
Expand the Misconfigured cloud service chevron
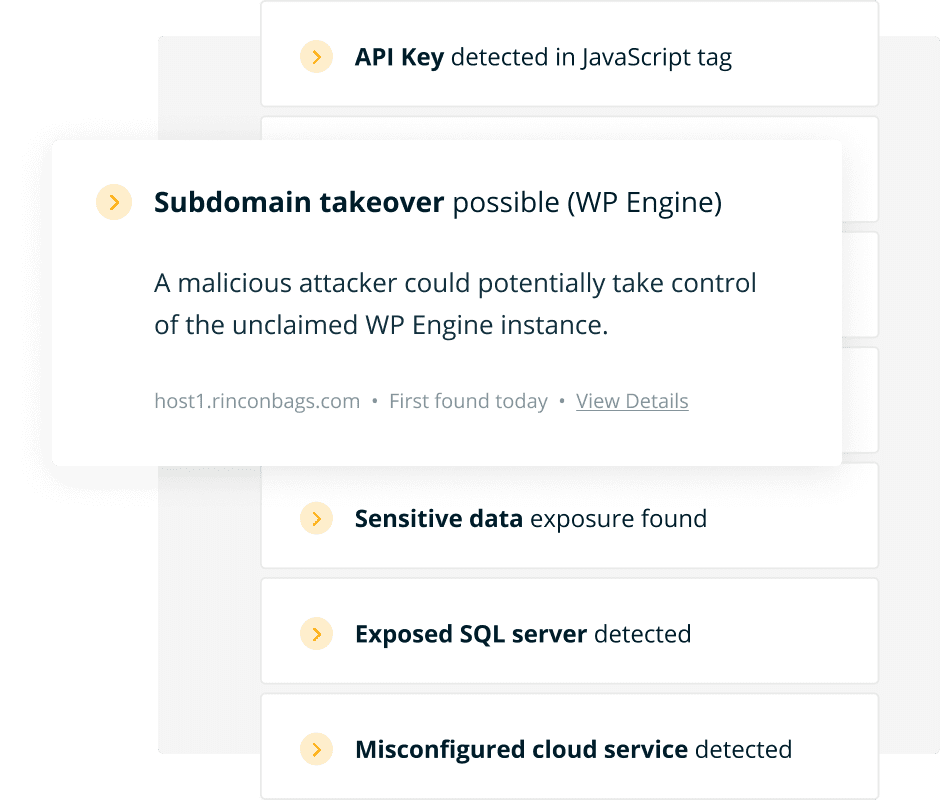(x=316, y=749)
